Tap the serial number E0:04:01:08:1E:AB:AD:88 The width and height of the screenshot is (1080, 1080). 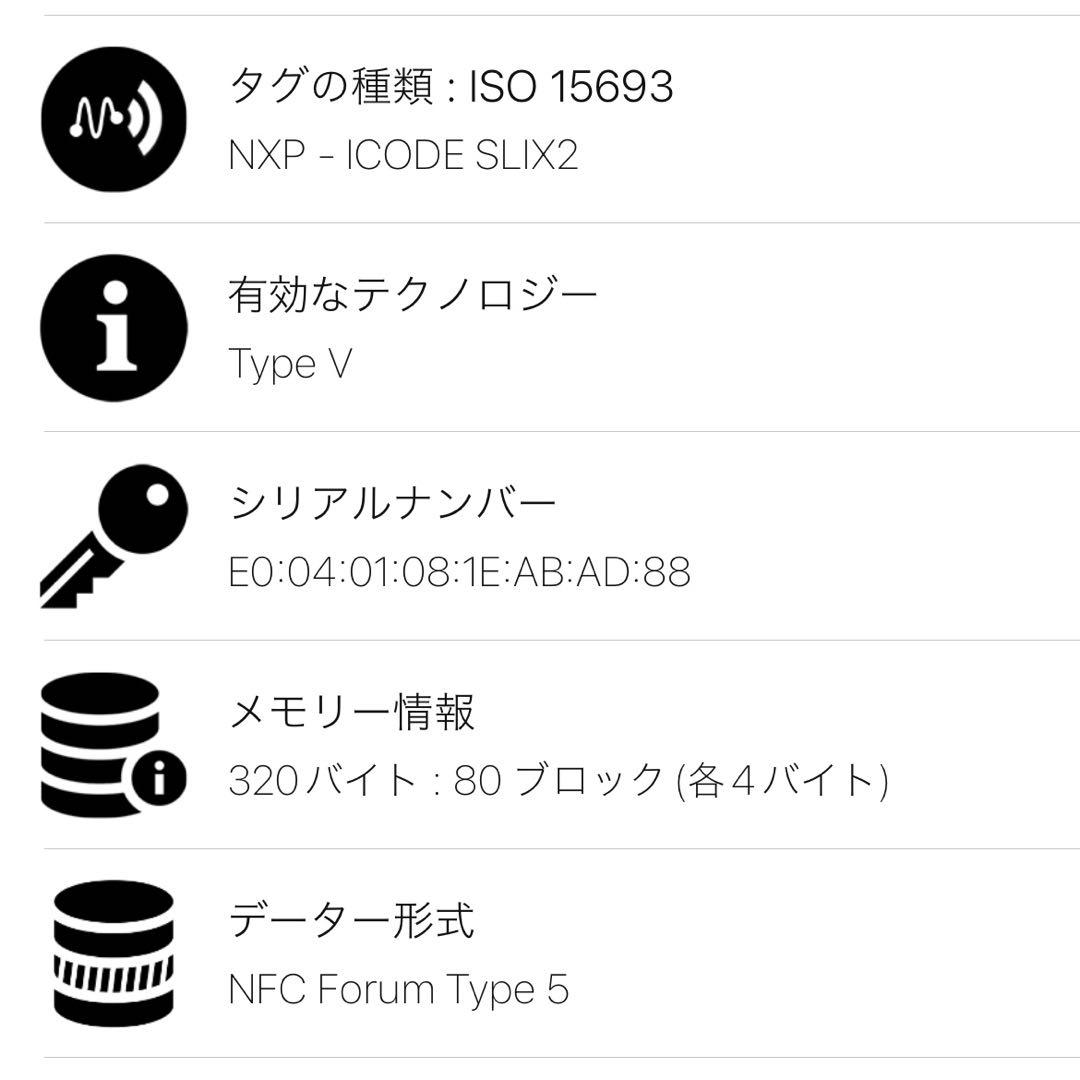click(x=459, y=573)
